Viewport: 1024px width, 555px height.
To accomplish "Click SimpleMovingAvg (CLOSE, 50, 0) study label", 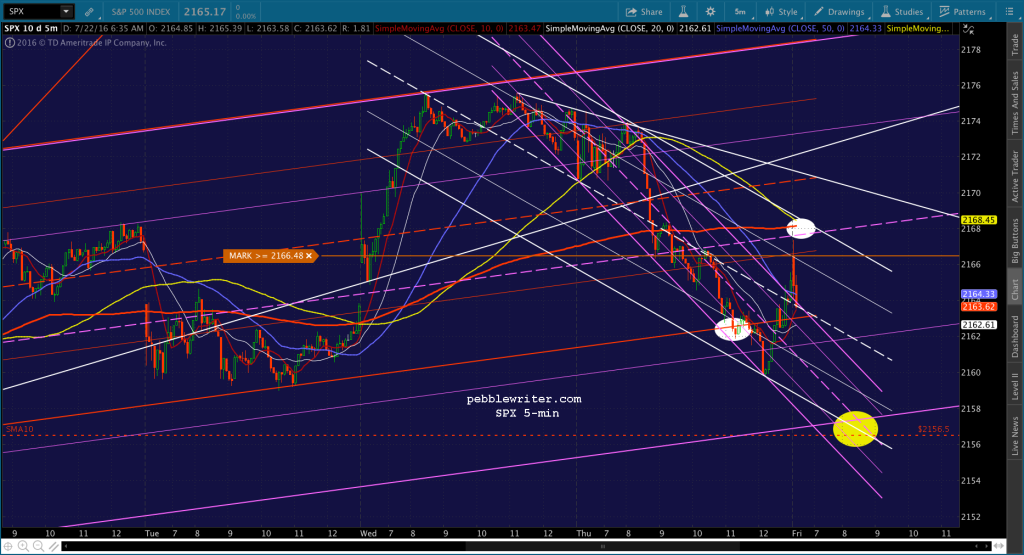I will [x=780, y=29].
